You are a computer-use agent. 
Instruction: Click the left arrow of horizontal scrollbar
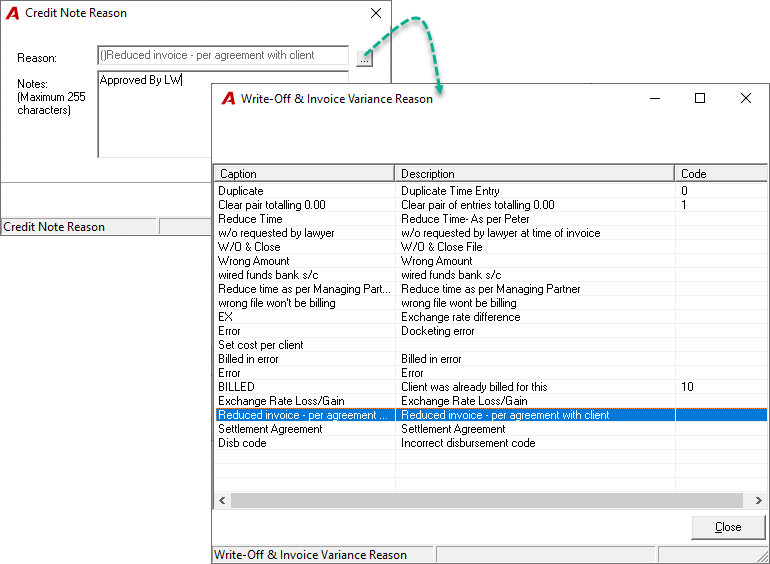222,501
